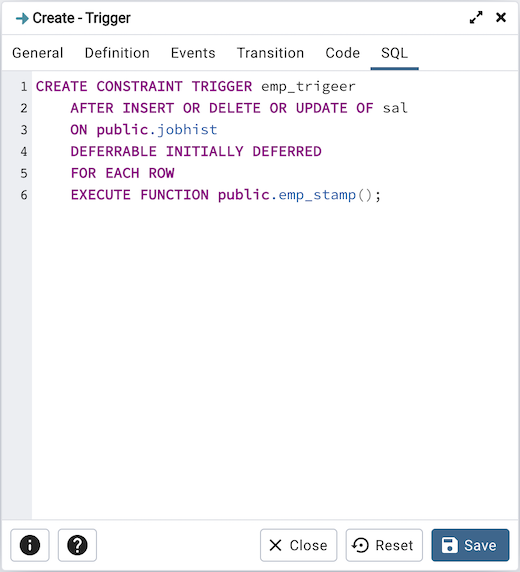Open the General tab
Screen dimensions: 520x572
coord(38,53)
